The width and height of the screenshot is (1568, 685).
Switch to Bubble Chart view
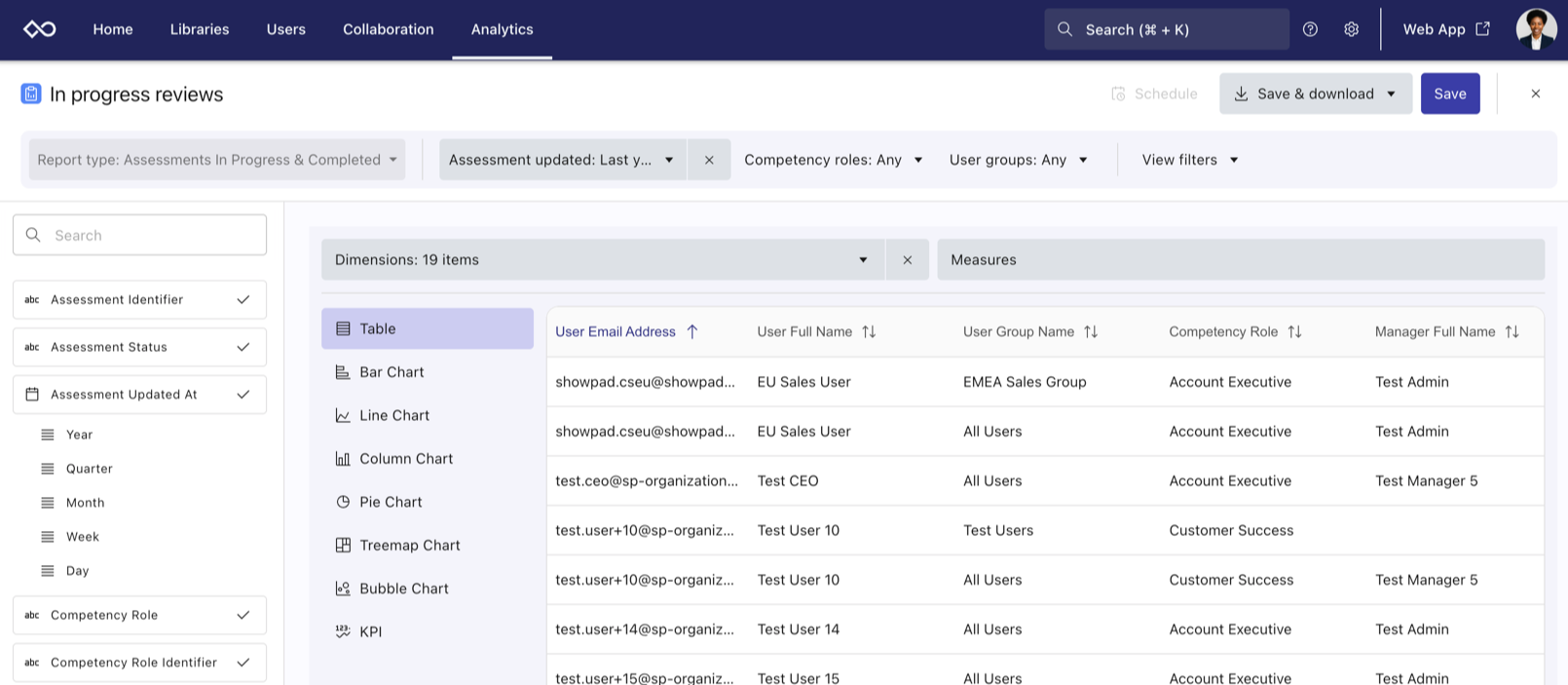pos(403,589)
